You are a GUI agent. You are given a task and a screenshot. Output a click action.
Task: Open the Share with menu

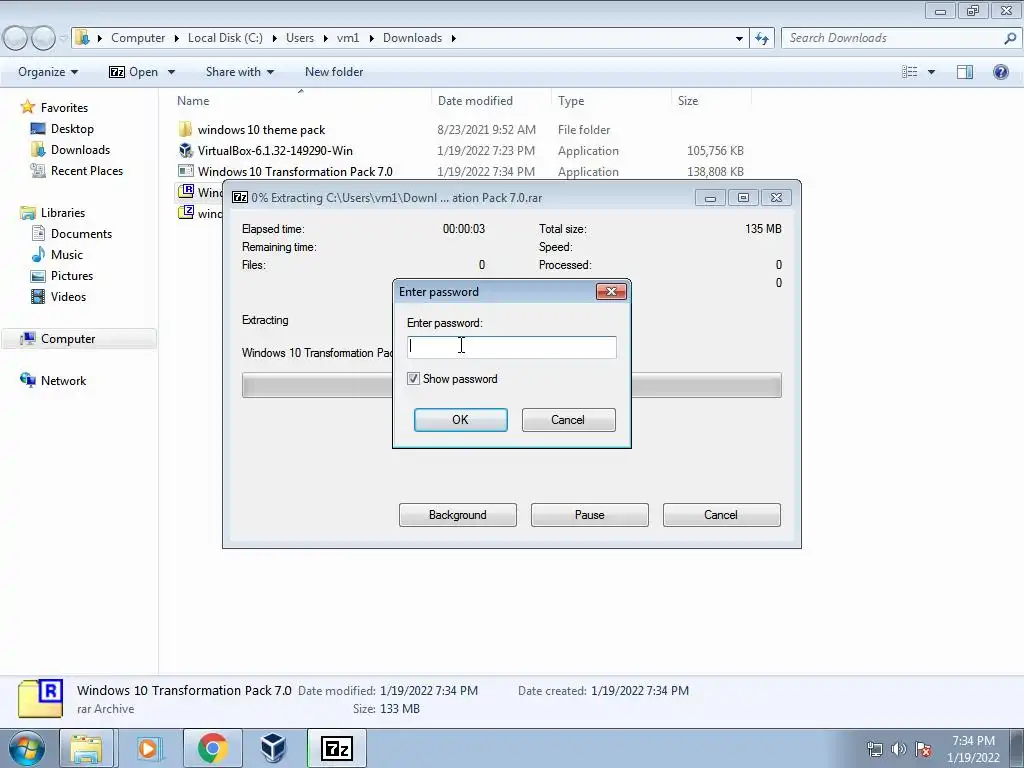(x=240, y=72)
